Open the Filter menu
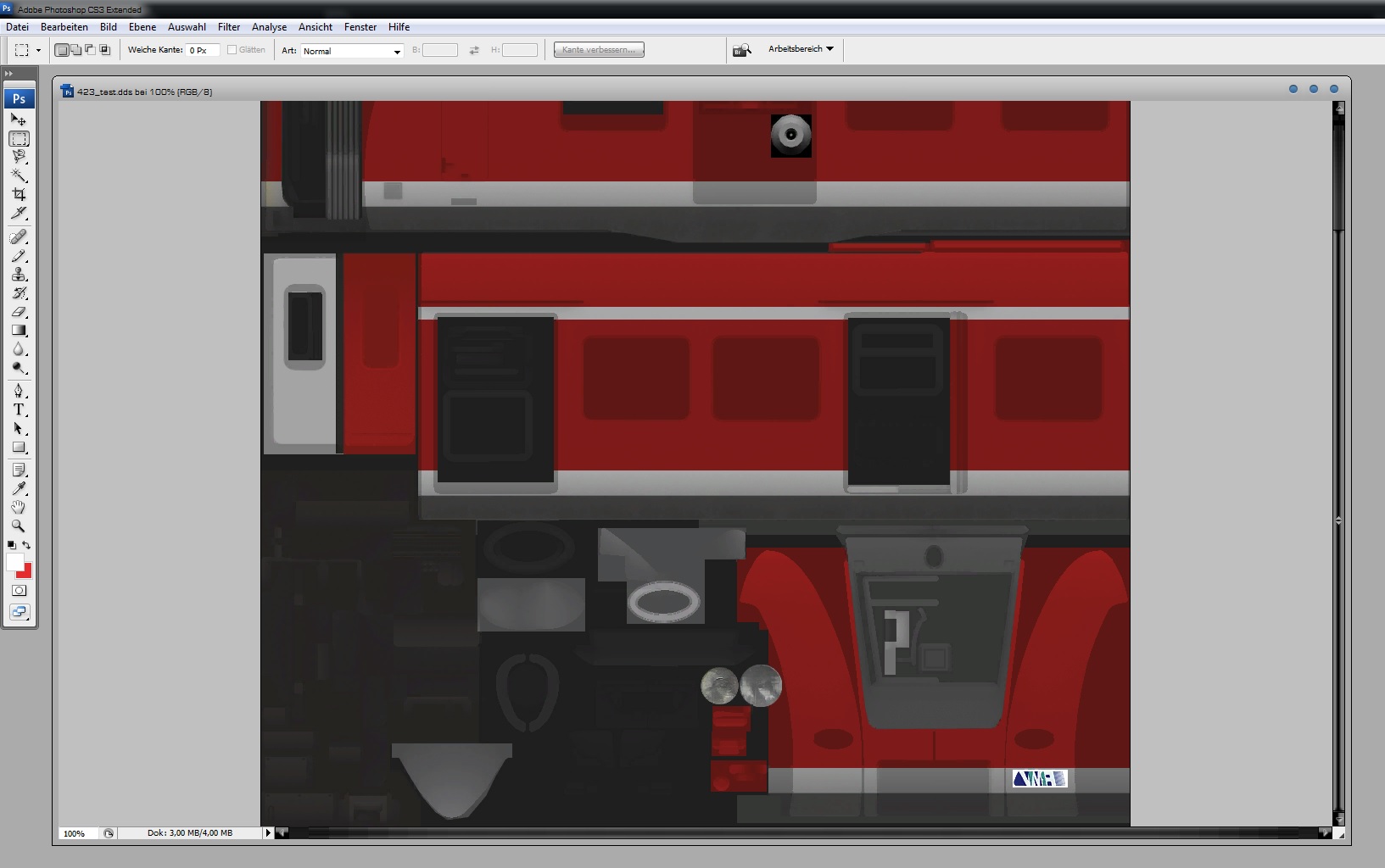The image size is (1385, 868). 229,27
